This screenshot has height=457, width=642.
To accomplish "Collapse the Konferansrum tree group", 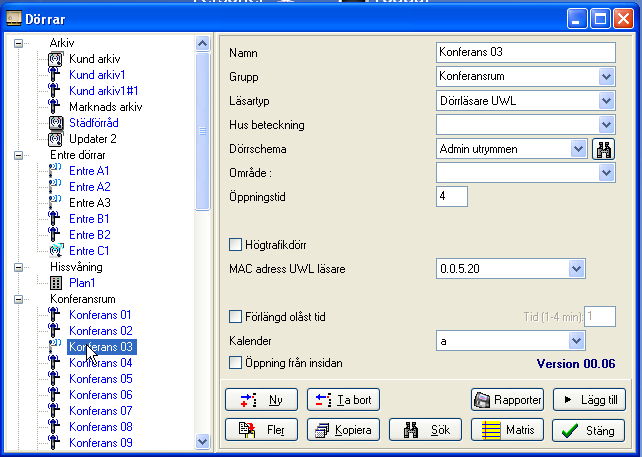I will point(18,299).
